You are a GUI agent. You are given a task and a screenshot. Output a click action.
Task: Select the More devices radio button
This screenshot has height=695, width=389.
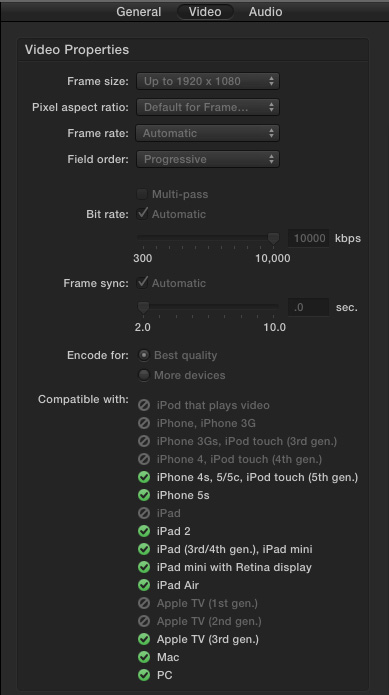pyautogui.click(x=144, y=375)
